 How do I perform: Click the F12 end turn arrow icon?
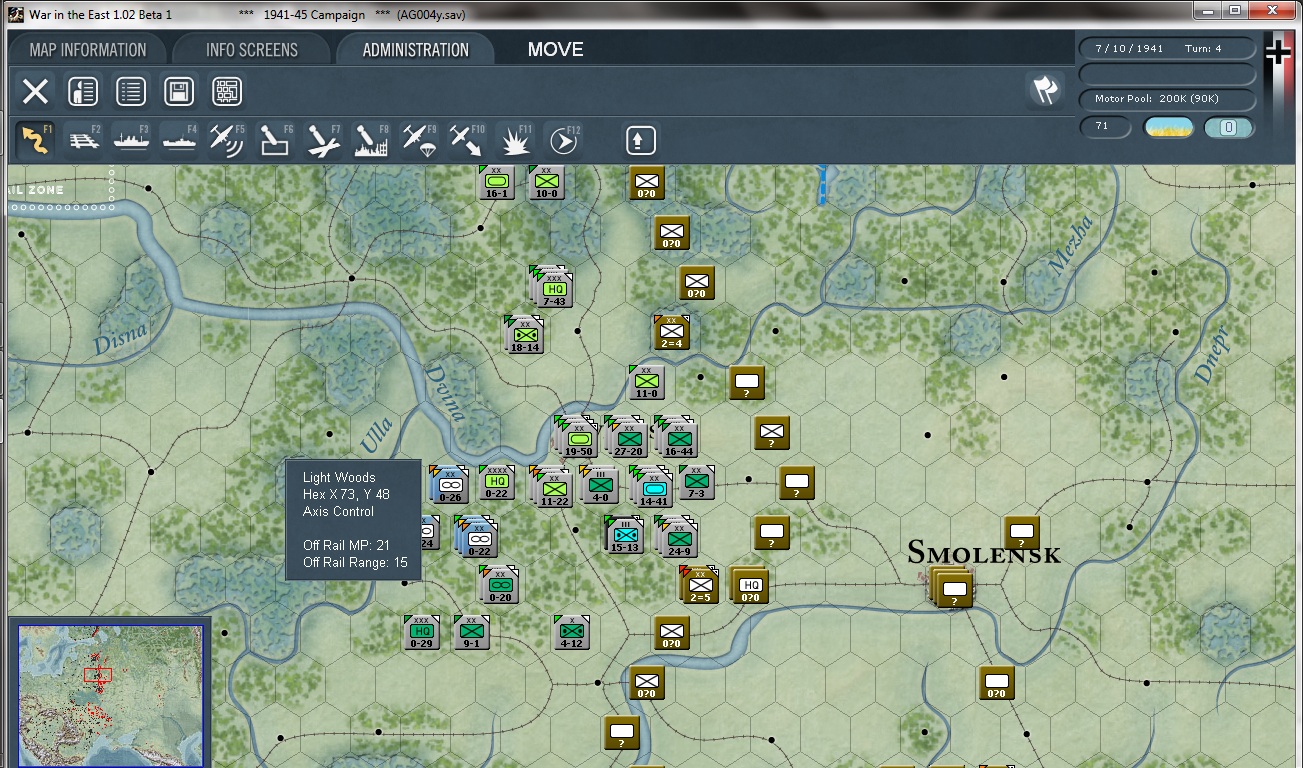[x=564, y=140]
